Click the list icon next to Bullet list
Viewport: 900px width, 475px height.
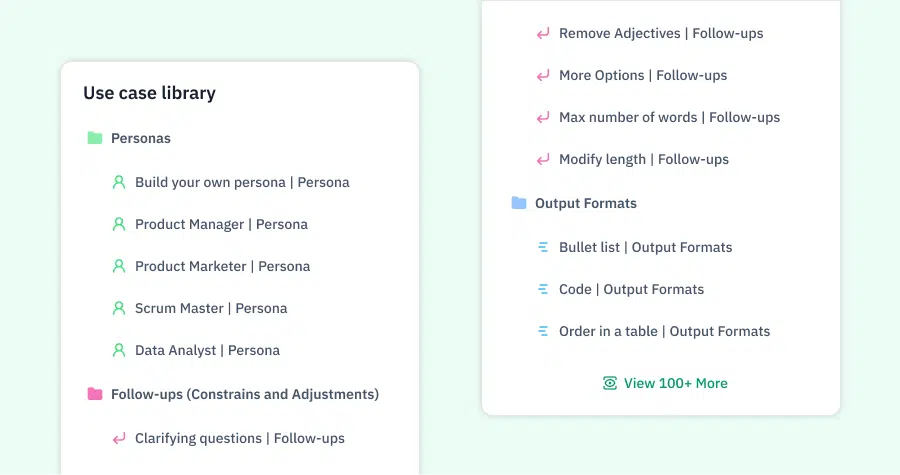click(543, 247)
